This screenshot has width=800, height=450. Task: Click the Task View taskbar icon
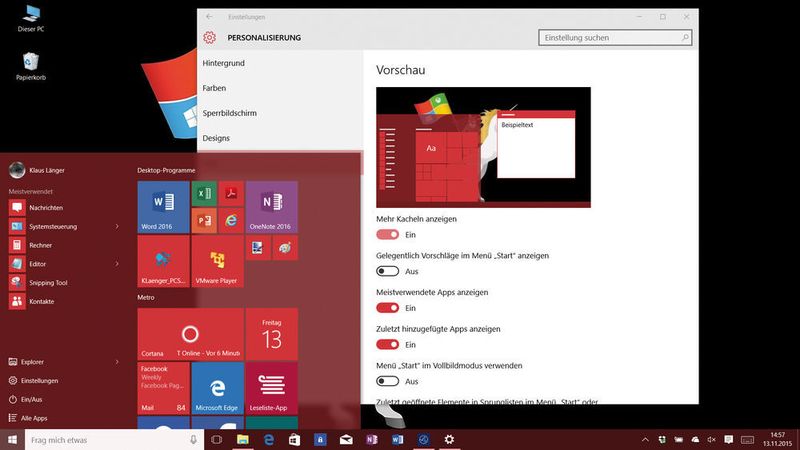coord(215,440)
